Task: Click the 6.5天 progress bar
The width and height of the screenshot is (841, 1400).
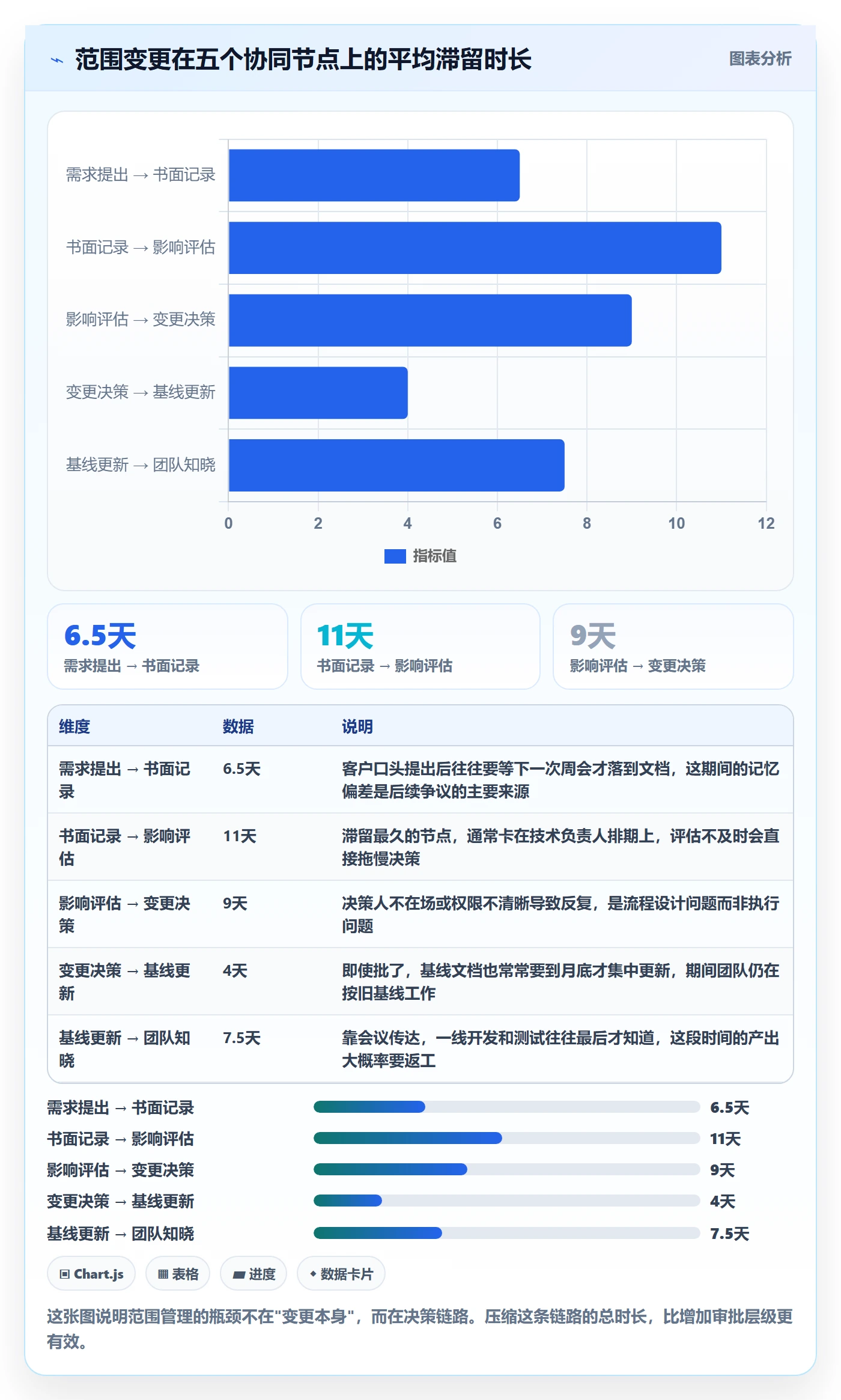Action: (x=506, y=1107)
